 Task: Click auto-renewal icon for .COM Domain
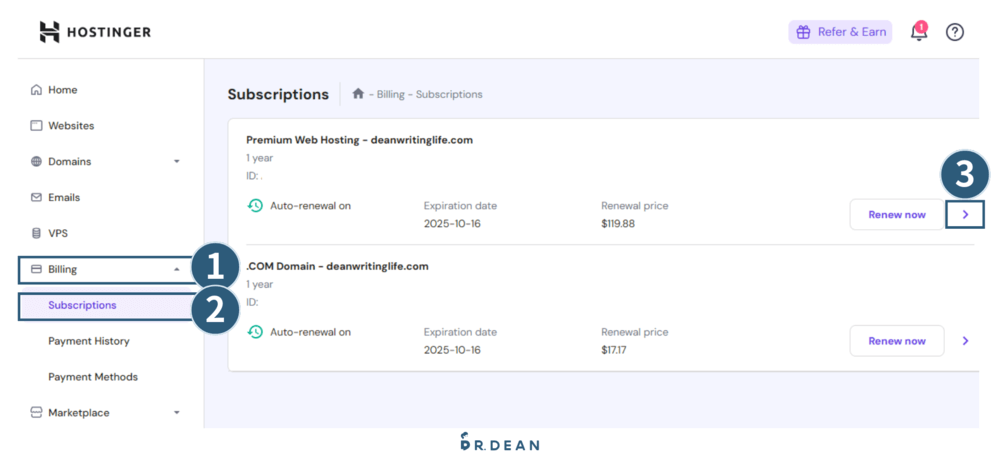(x=255, y=332)
